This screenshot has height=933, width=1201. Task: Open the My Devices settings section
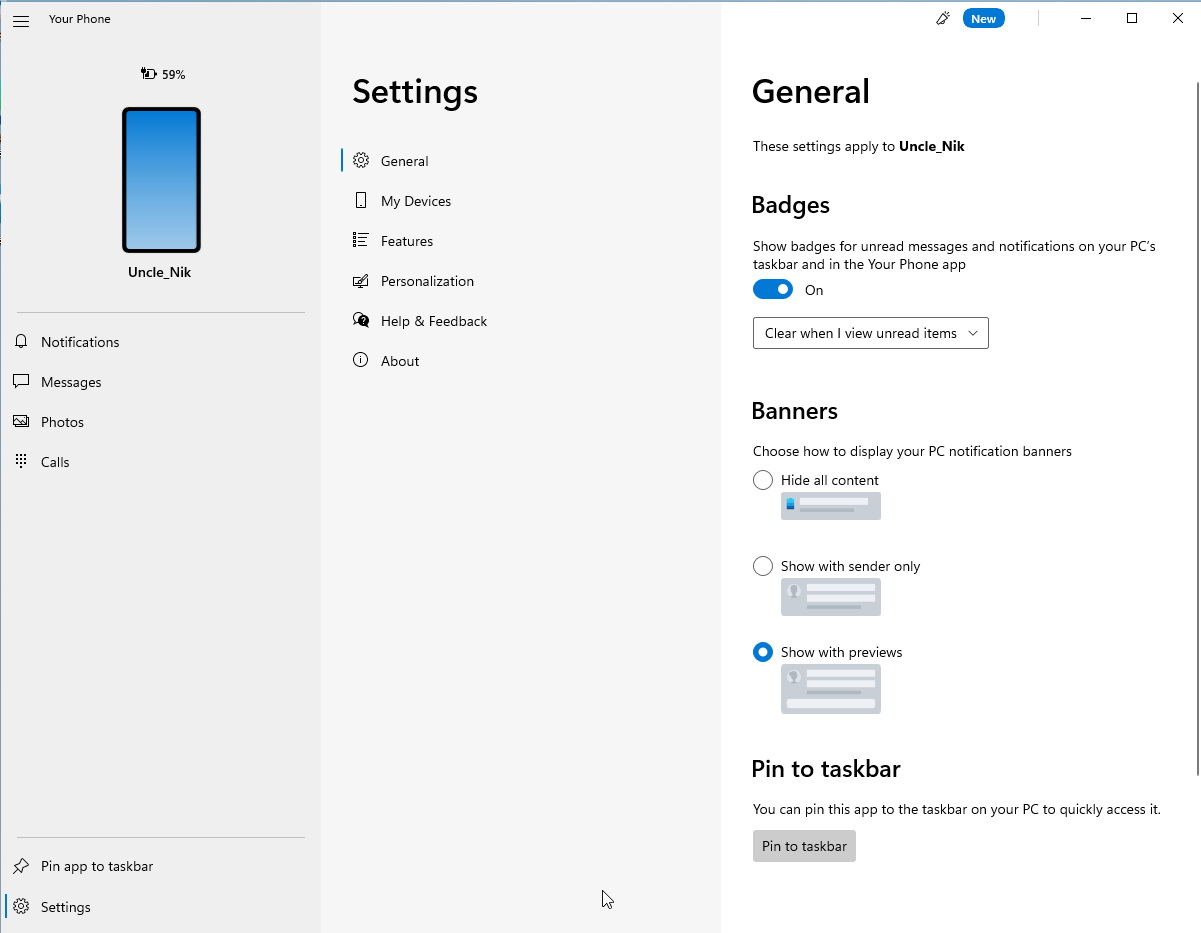click(415, 201)
